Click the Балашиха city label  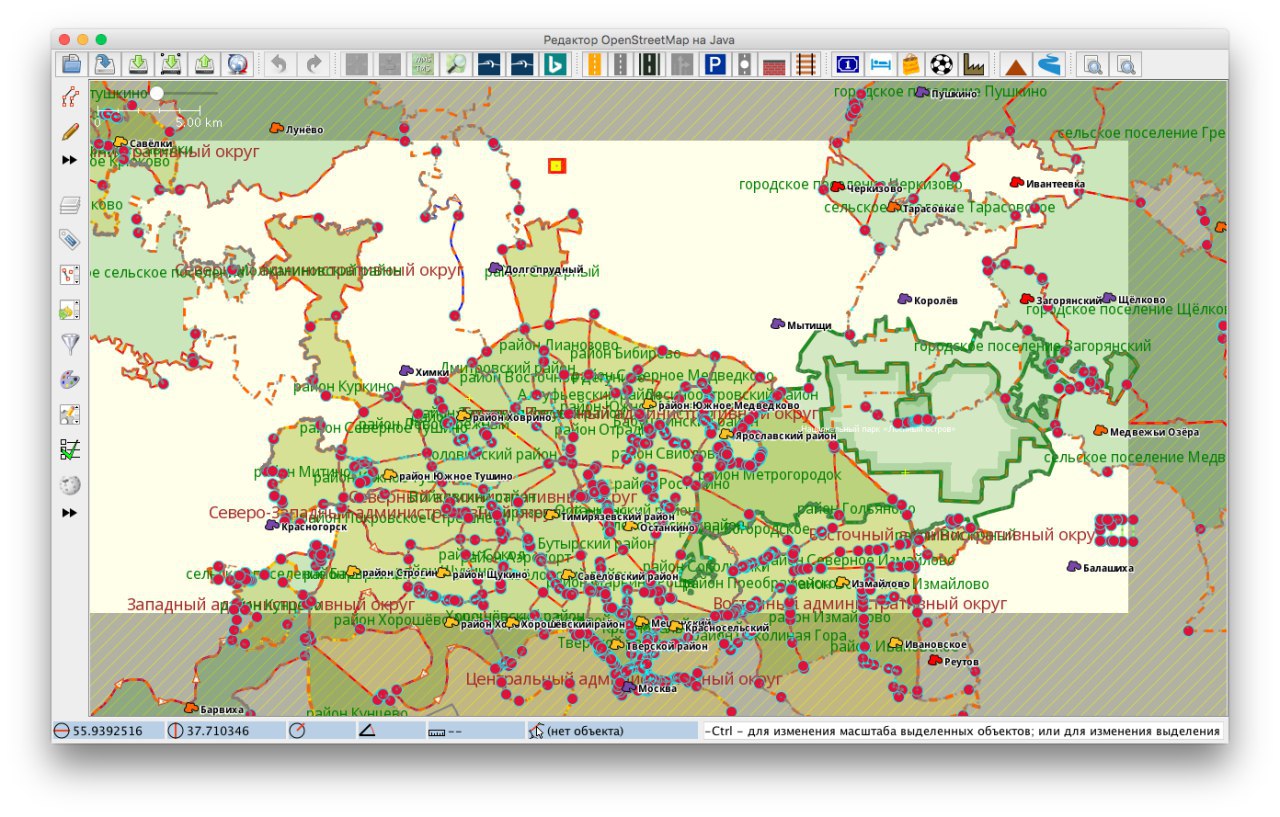click(x=1109, y=567)
